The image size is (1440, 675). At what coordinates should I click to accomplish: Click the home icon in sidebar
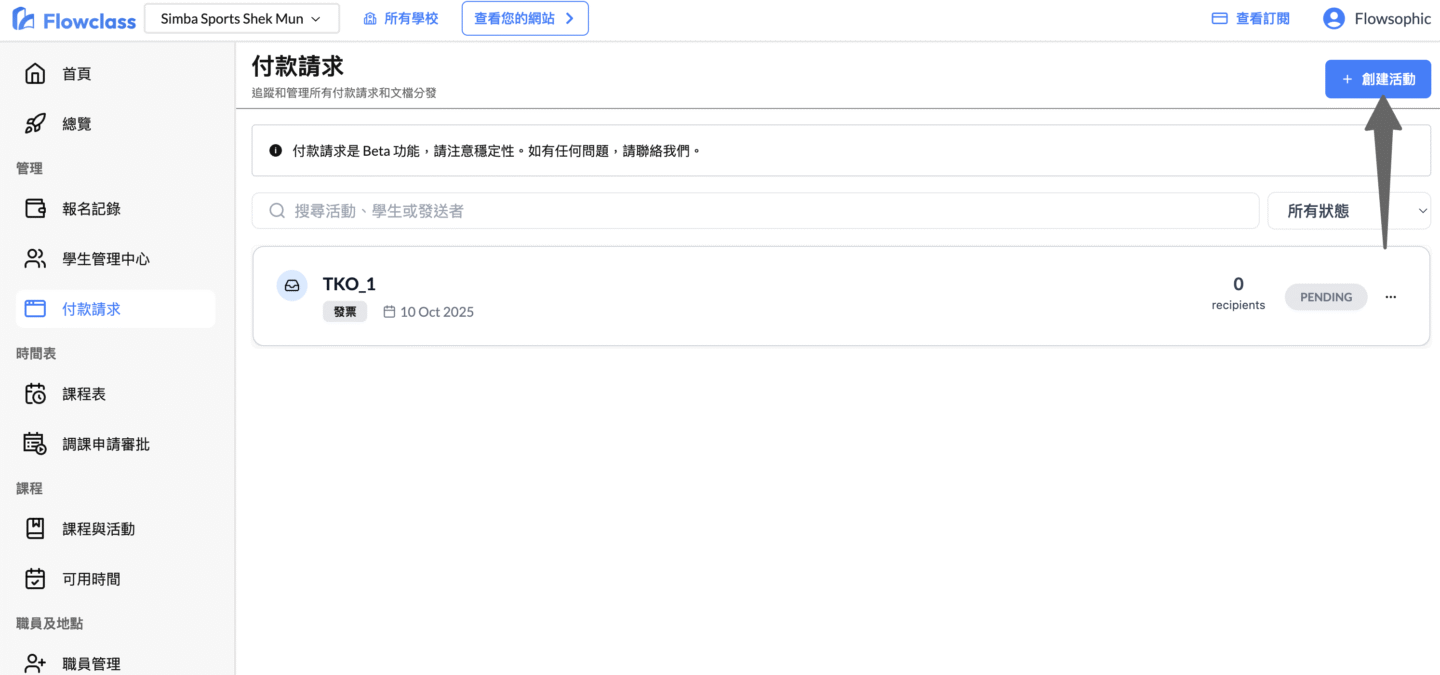[x=35, y=74]
